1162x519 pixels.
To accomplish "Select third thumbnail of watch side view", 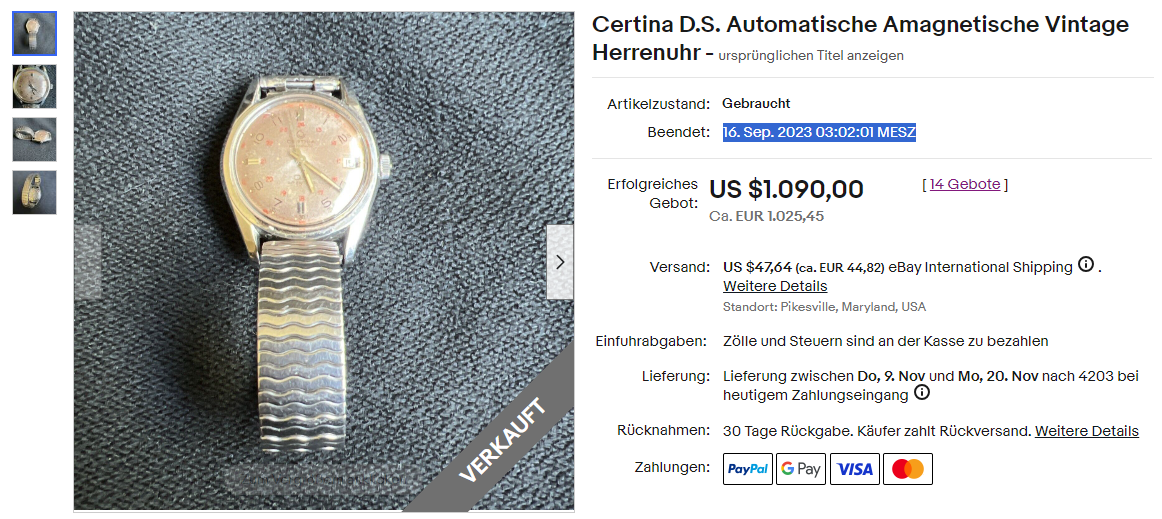I will click(x=34, y=139).
